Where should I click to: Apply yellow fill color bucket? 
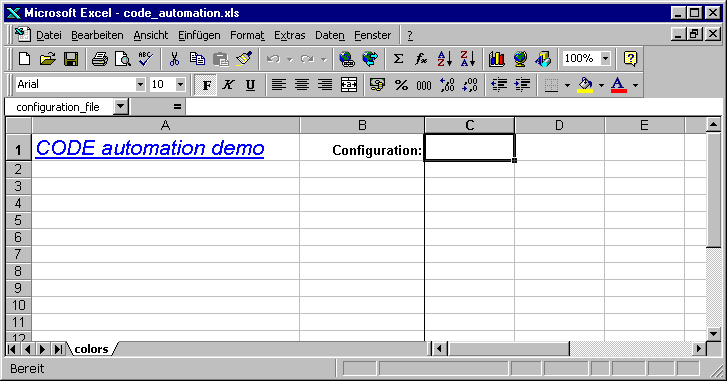[585, 85]
